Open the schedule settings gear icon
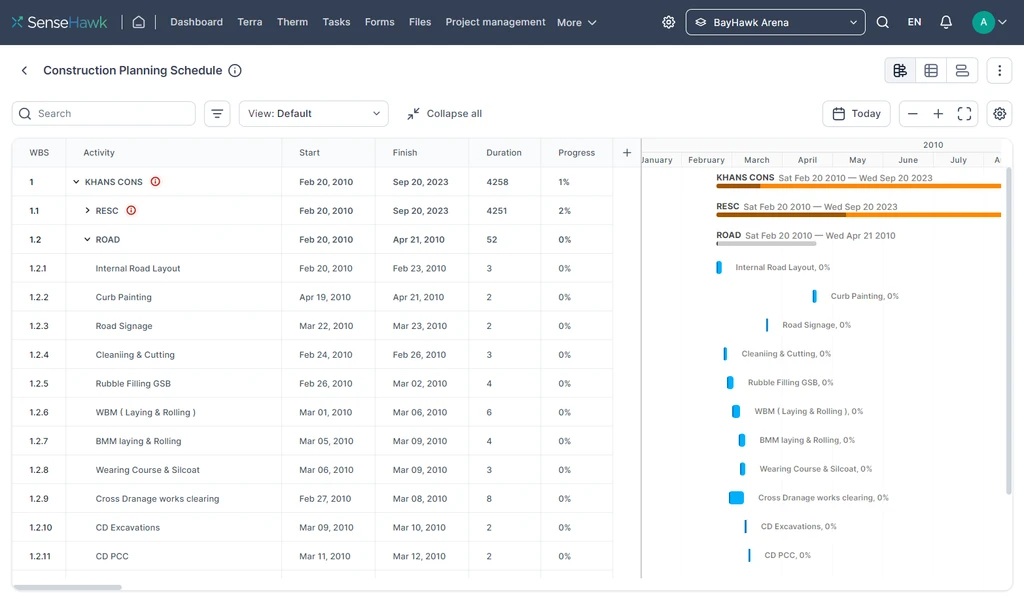 (999, 114)
